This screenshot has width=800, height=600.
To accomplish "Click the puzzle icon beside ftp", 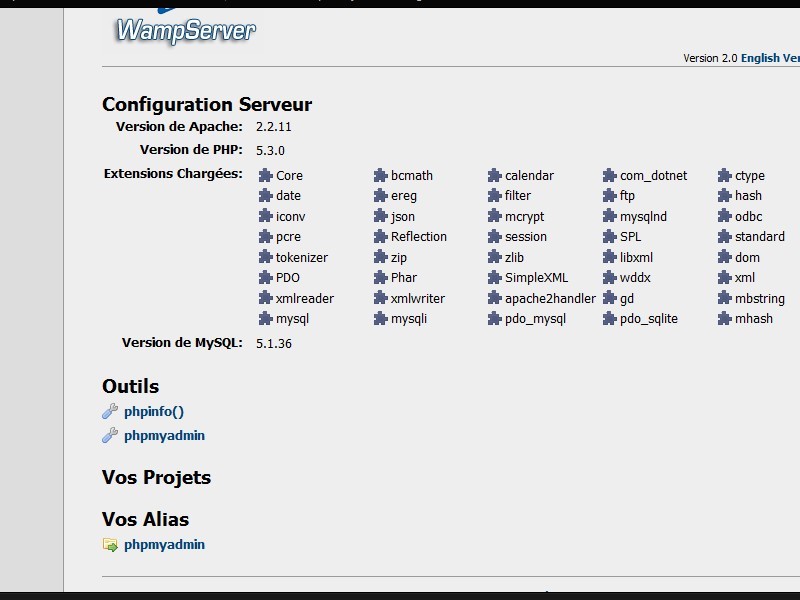I will [610, 195].
